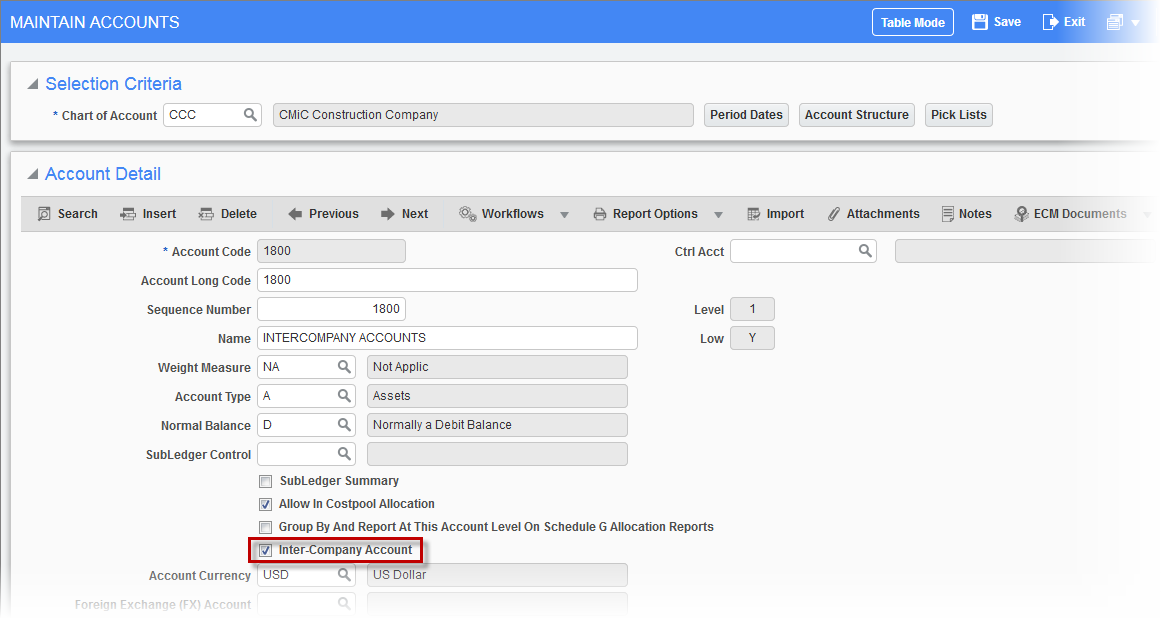Uncheck the Inter-Company Account checkbox
The width and height of the screenshot is (1161, 619).
click(x=266, y=550)
